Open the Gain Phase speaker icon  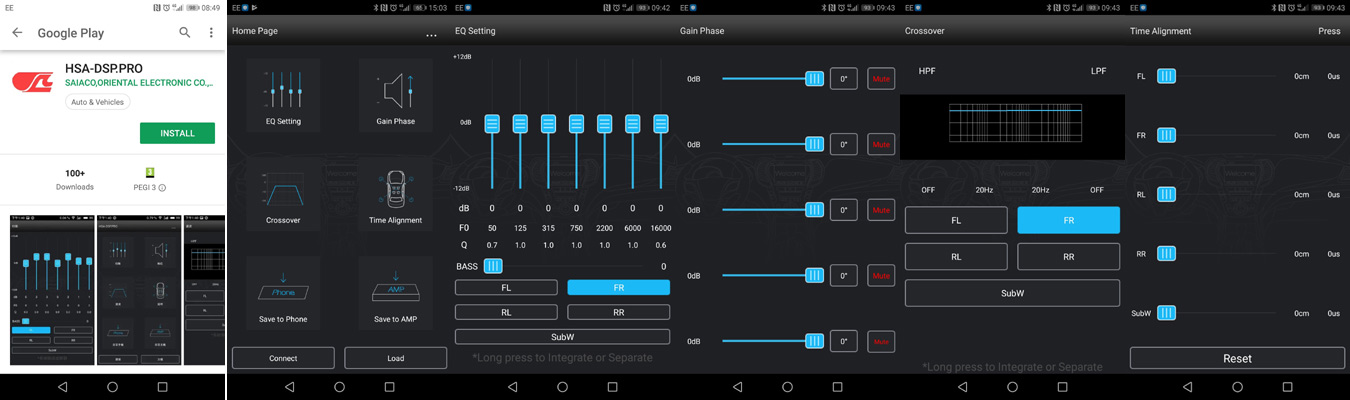[396, 89]
